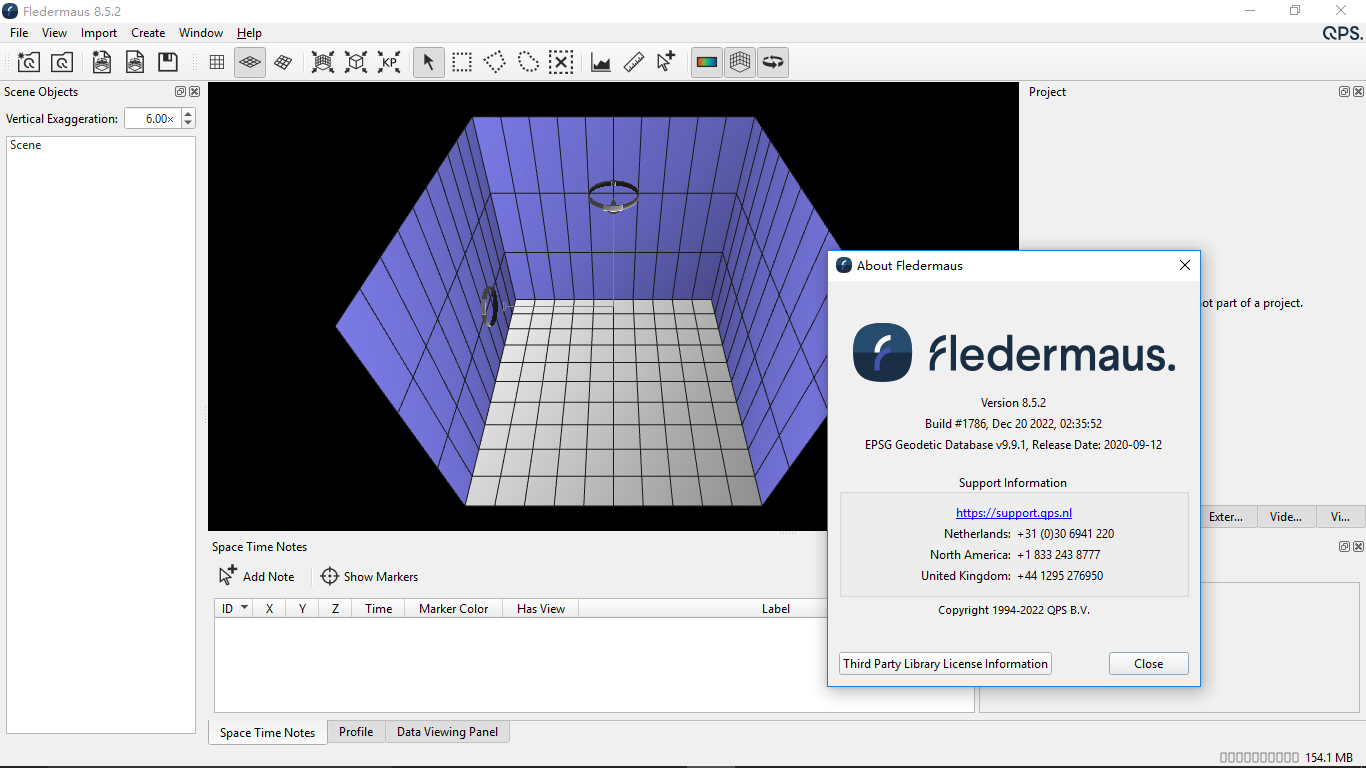Increase Vertical Exaggeration with up arrow
The width and height of the screenshot is (1366, 768).
click(x=188, y=114)
